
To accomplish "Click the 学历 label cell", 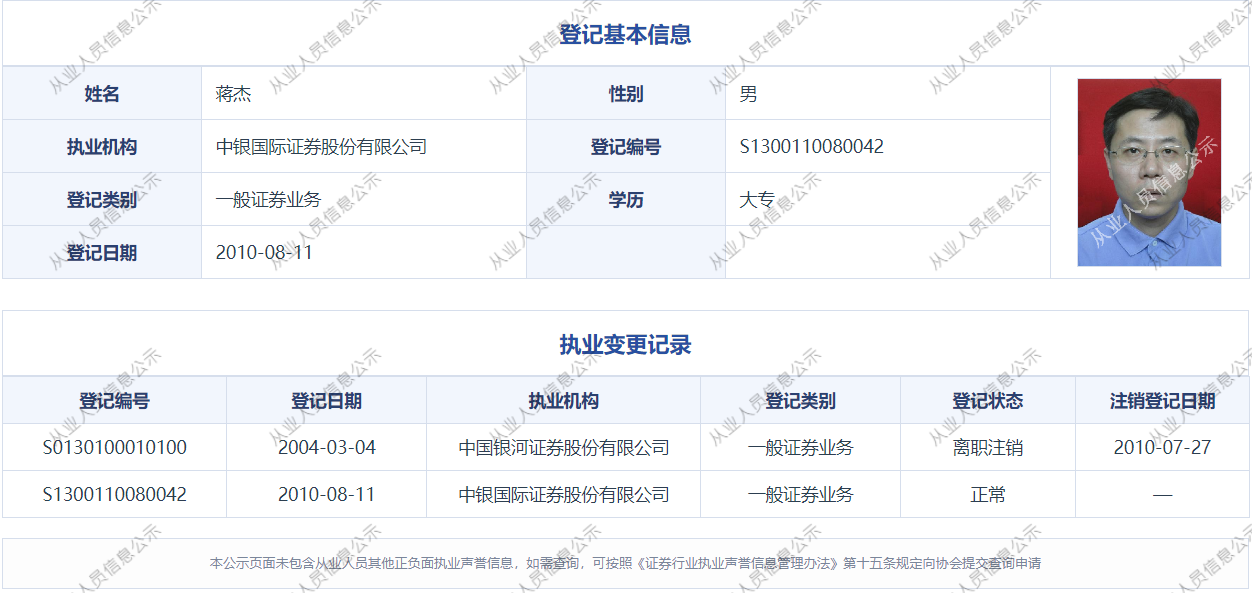I will click(x=626, y=200).
